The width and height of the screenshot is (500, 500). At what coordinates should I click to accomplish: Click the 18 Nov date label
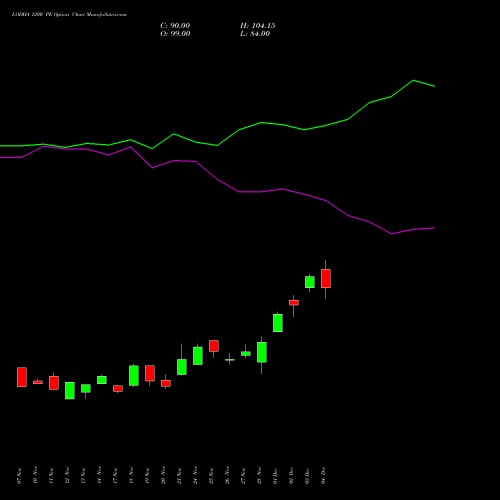click(x=131, y=475)
